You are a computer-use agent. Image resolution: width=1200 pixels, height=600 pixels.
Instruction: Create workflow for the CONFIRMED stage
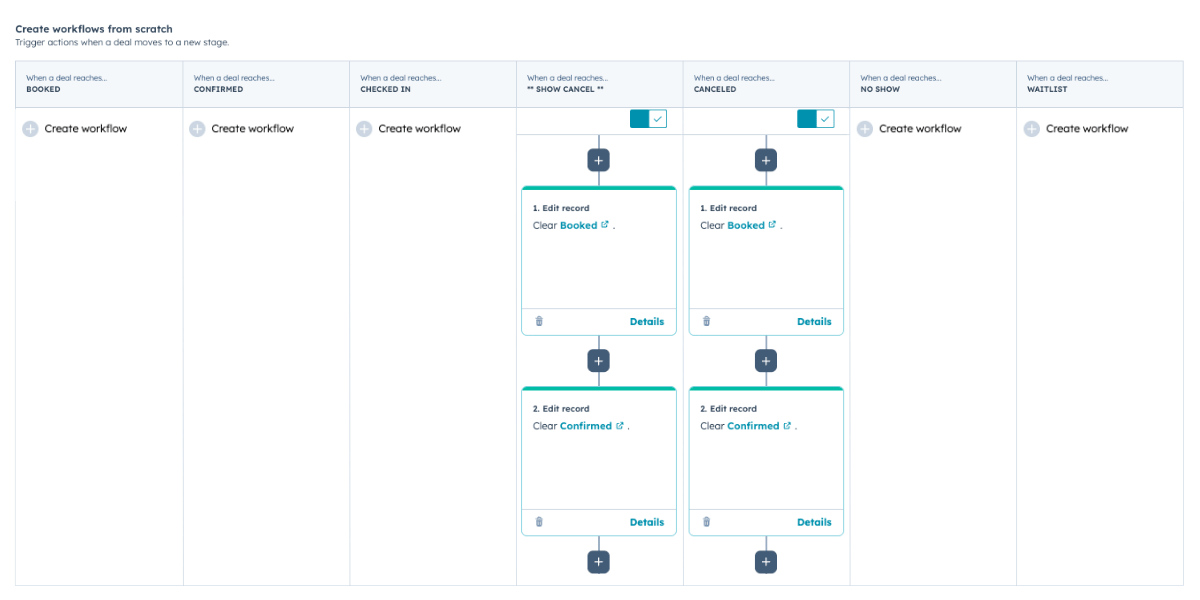pyautogui.click(x=252, y=128)
